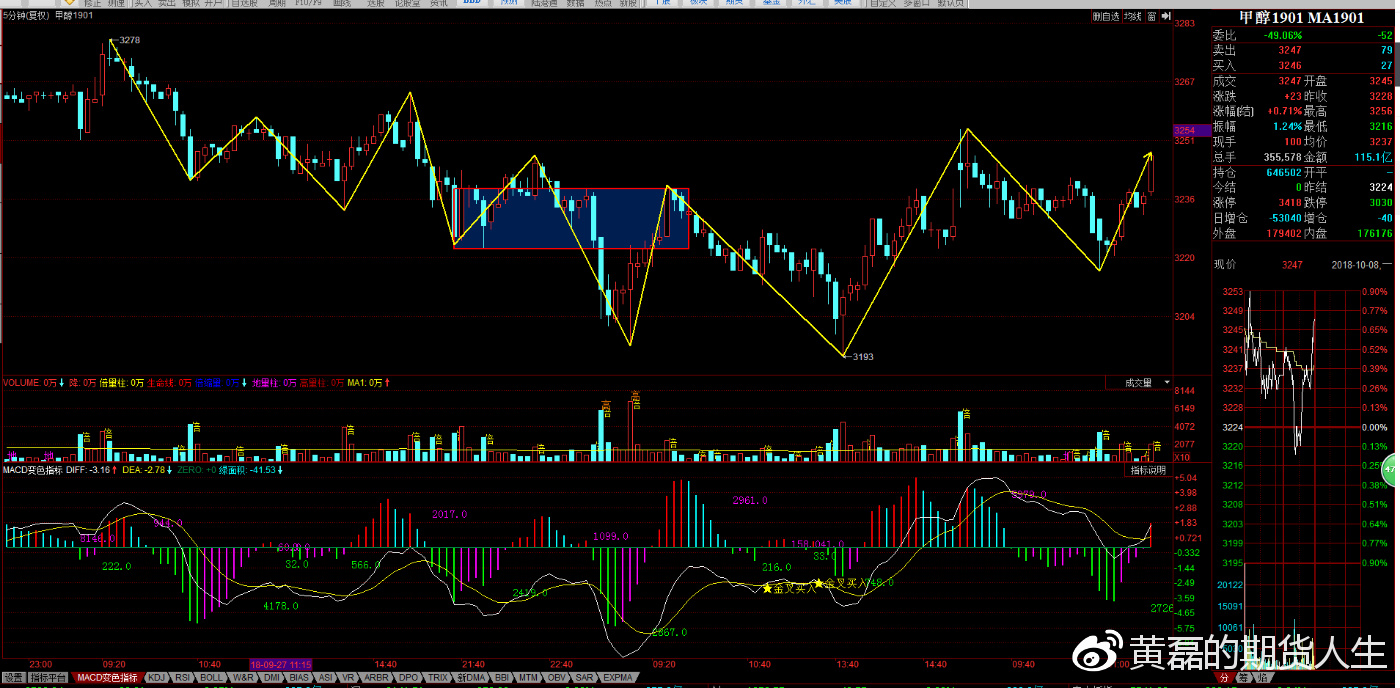Click the 甲醇1901 MA1901 contract title

click(x=1301, y=18)
